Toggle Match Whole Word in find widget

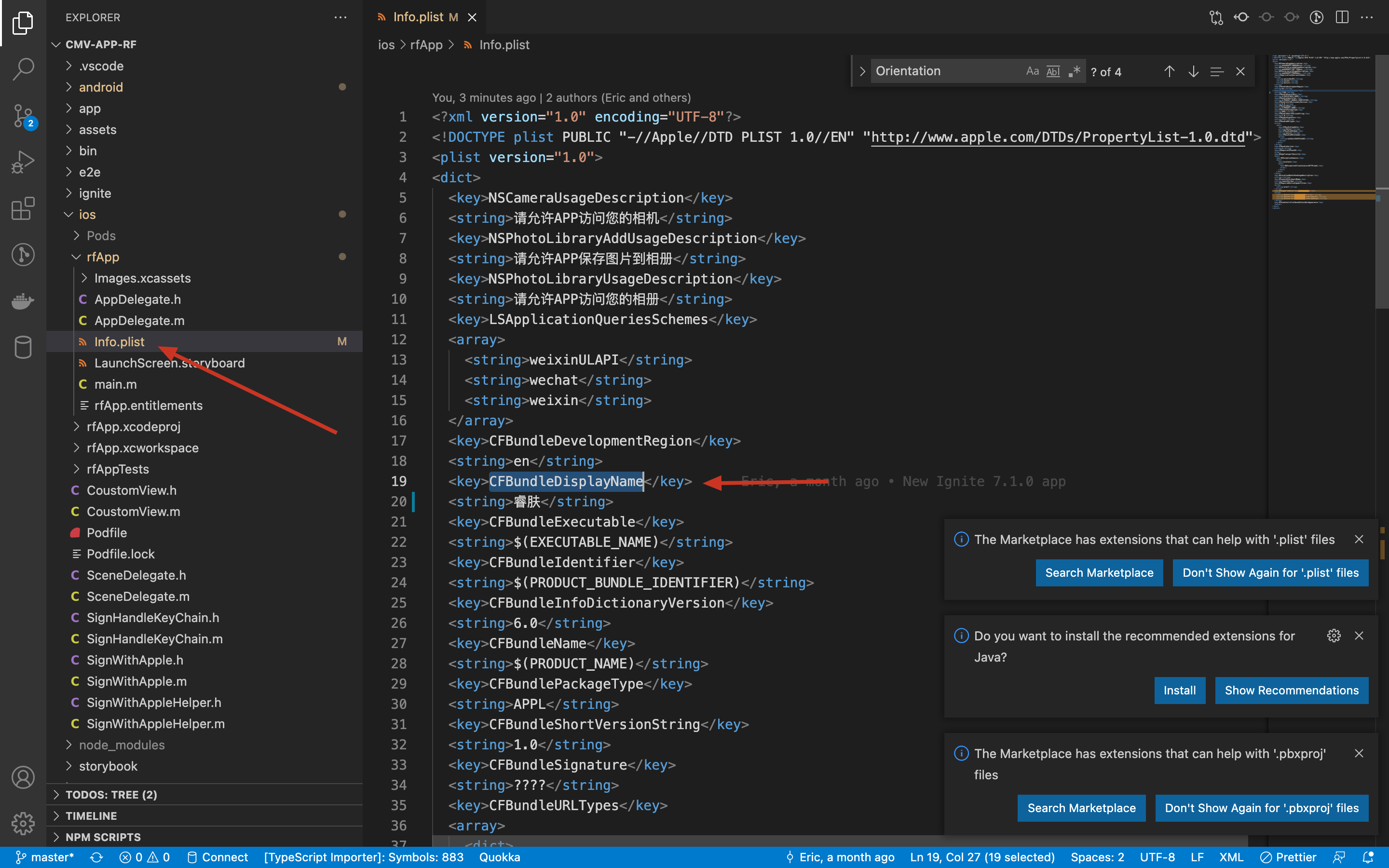click(1053, 71)
